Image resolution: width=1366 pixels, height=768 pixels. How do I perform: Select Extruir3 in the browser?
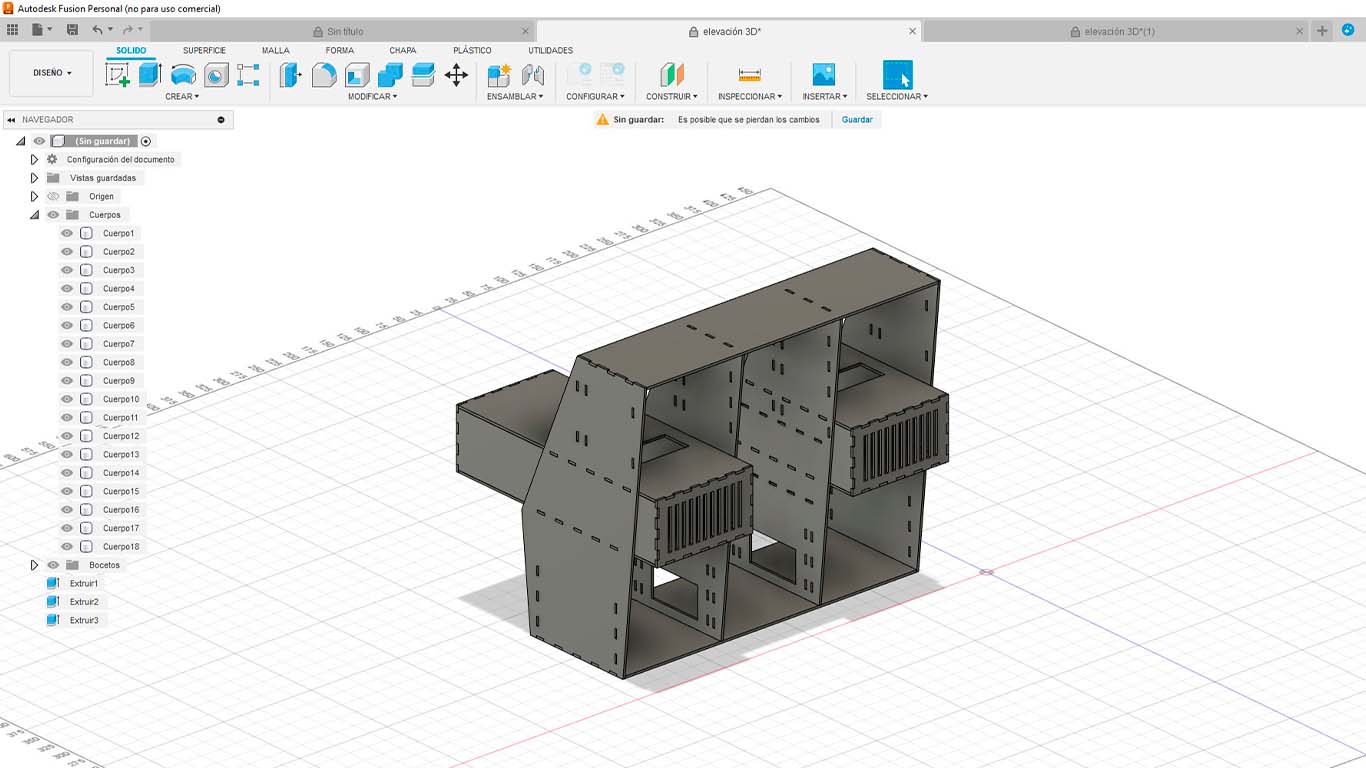click(84, 621)
